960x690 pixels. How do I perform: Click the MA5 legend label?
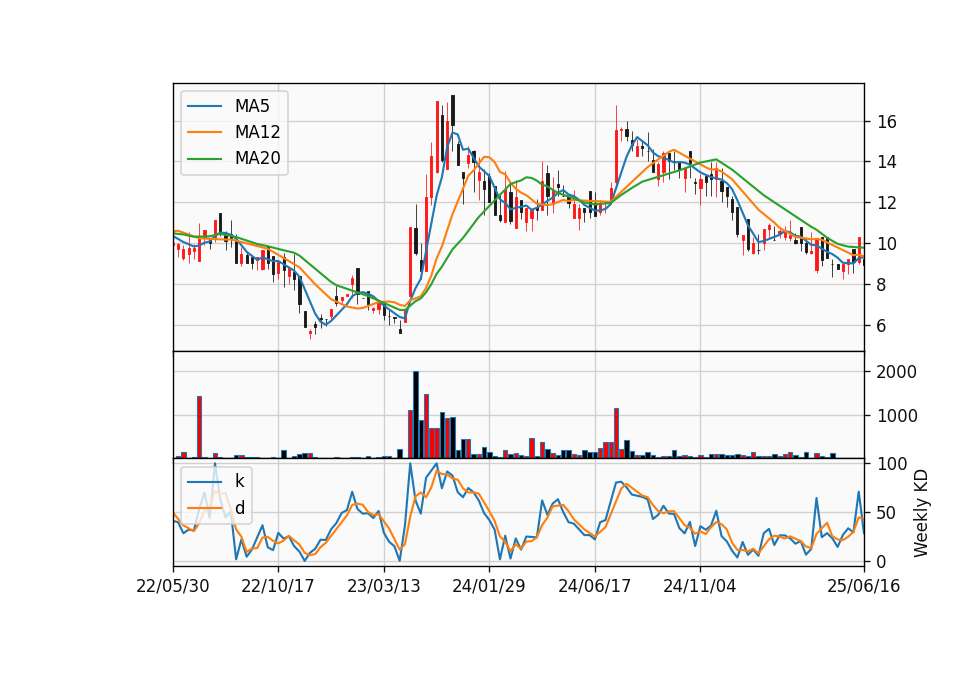coord(252,106)
